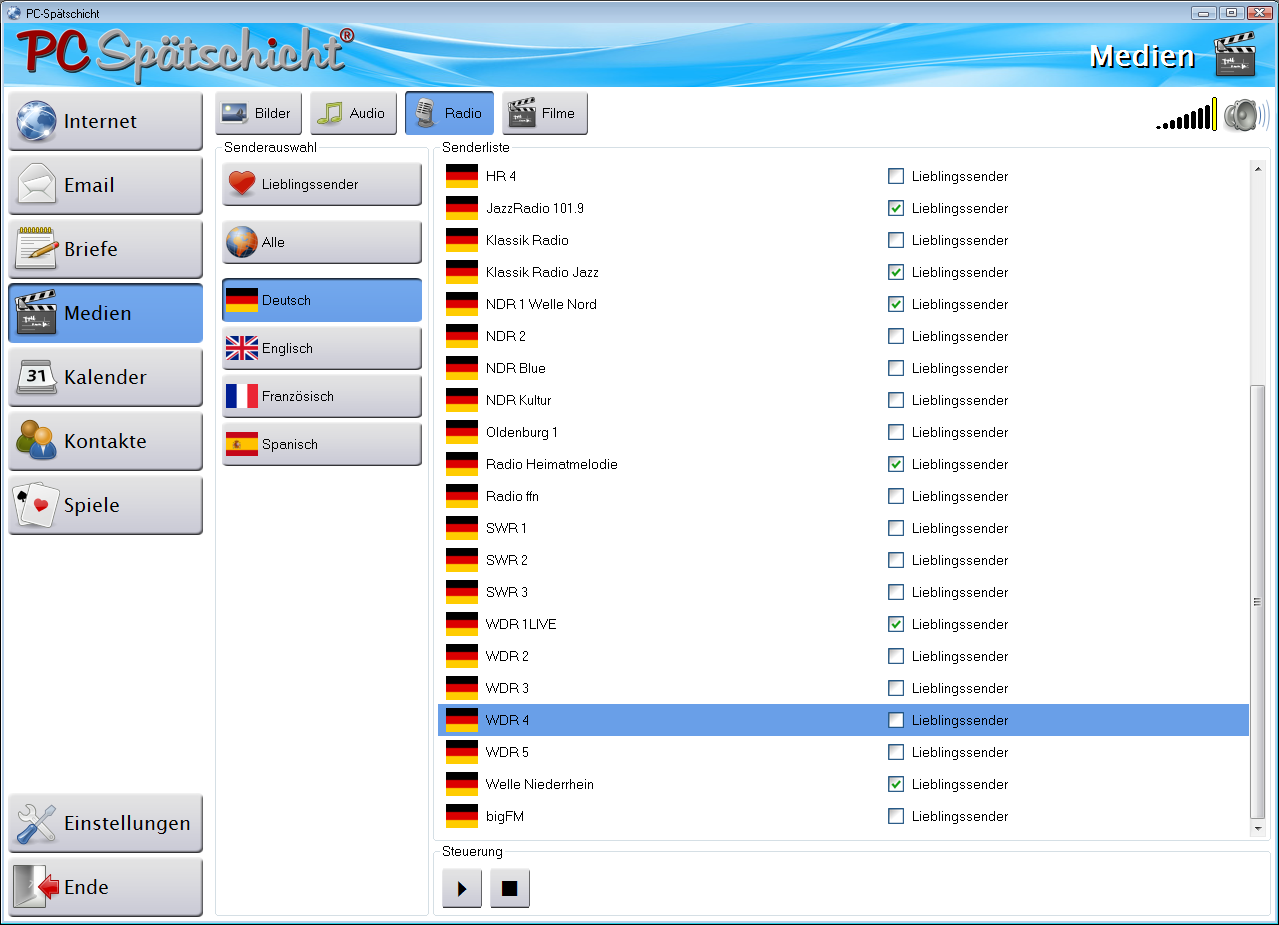Click the envelope icon on Email button

pyautogui.click(x=36, y=185)
